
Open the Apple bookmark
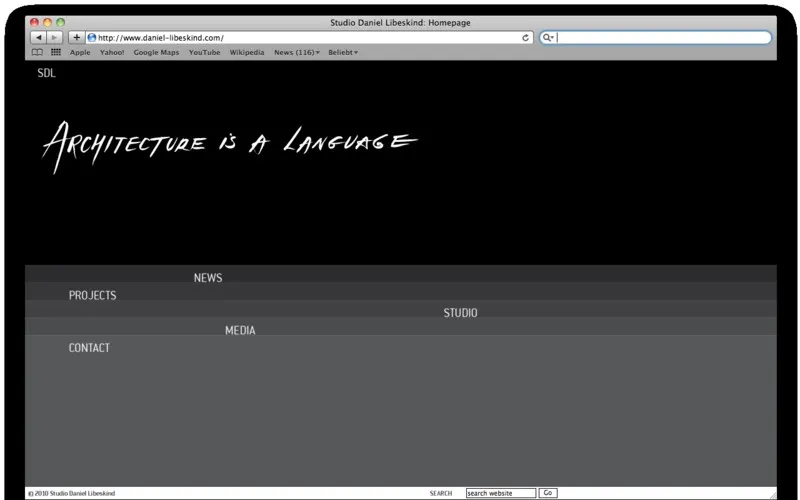pyautogui.click(x=80, y=52)
